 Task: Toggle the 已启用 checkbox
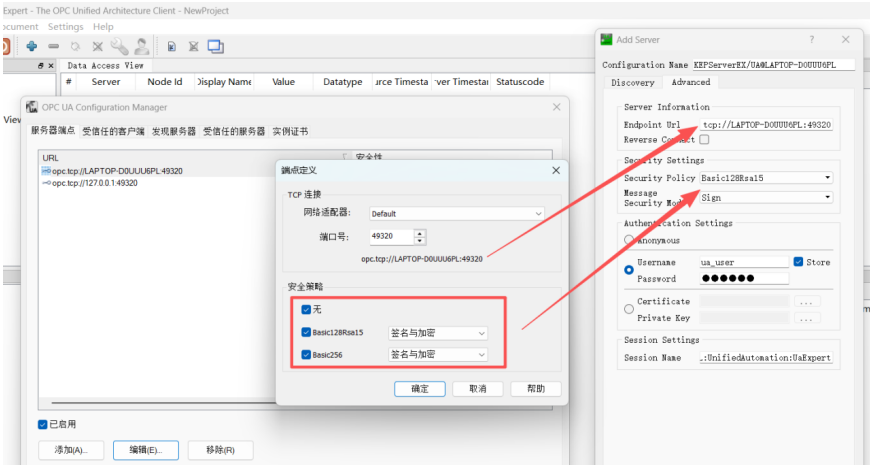tap(43, 424)
